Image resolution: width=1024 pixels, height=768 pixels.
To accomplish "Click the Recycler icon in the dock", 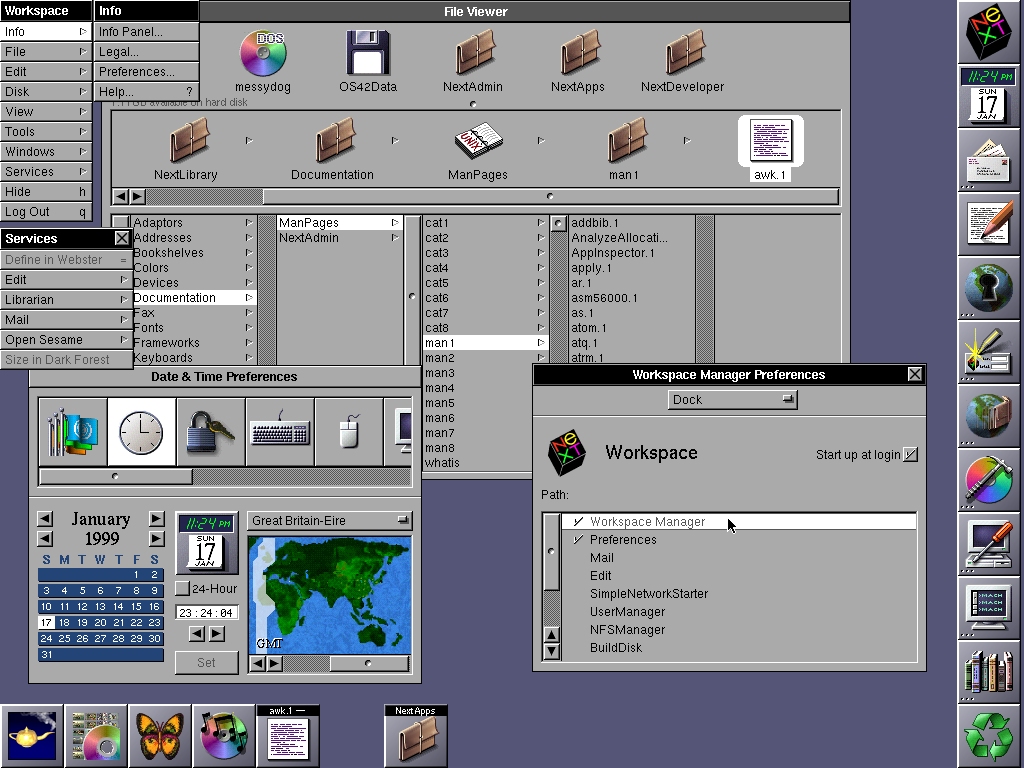I will [x=989, y=735].
